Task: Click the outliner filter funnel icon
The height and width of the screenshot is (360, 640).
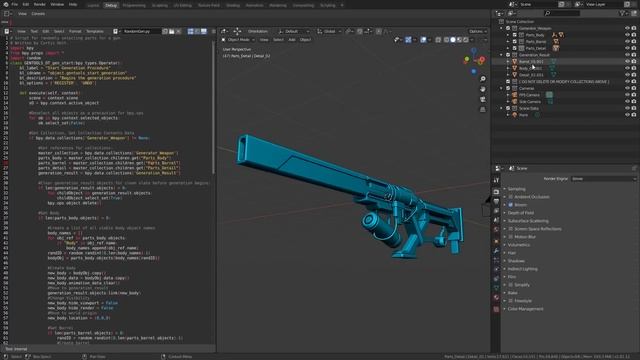Action: (622, 13)
